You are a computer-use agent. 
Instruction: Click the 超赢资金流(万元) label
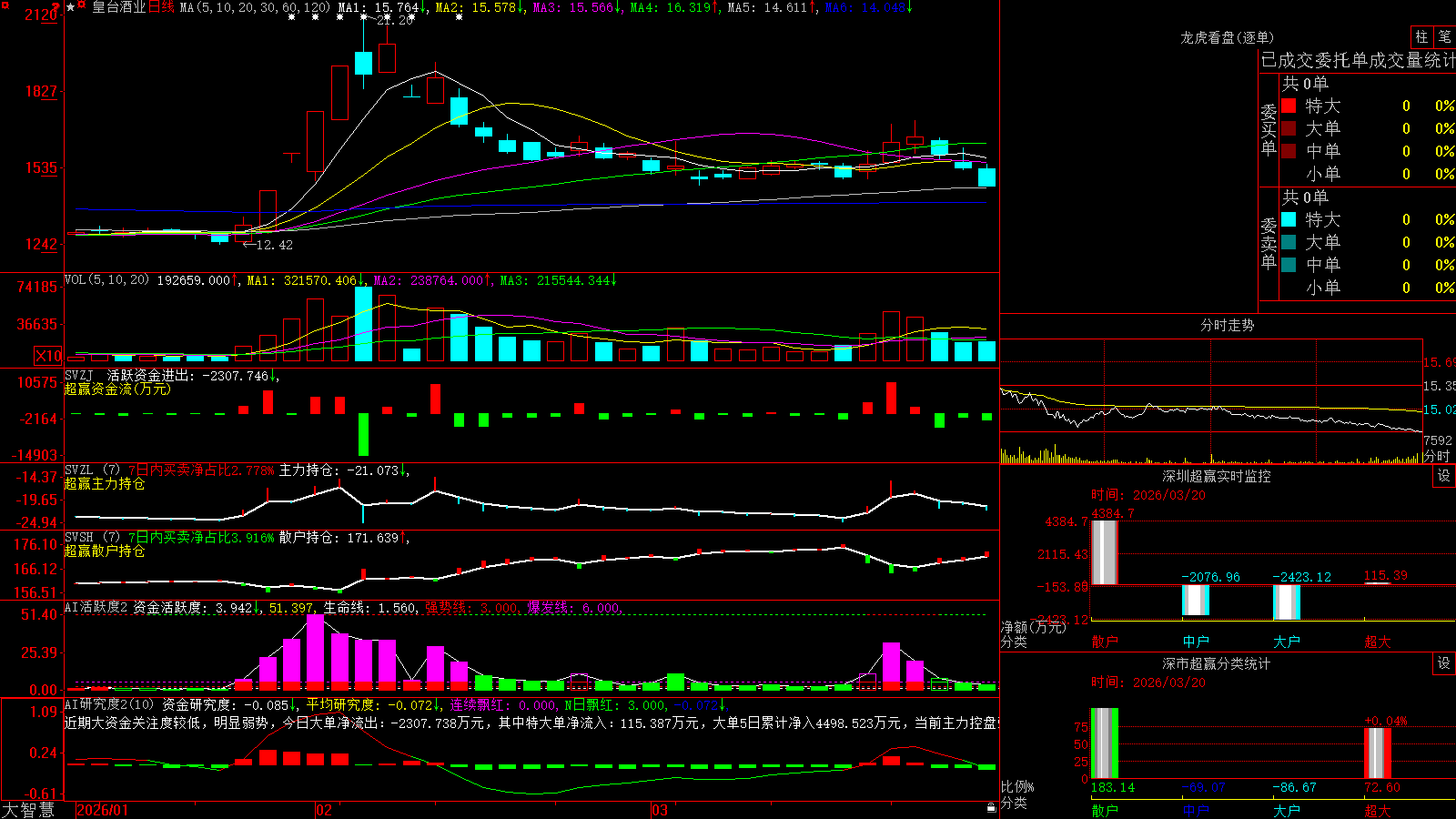117,389
